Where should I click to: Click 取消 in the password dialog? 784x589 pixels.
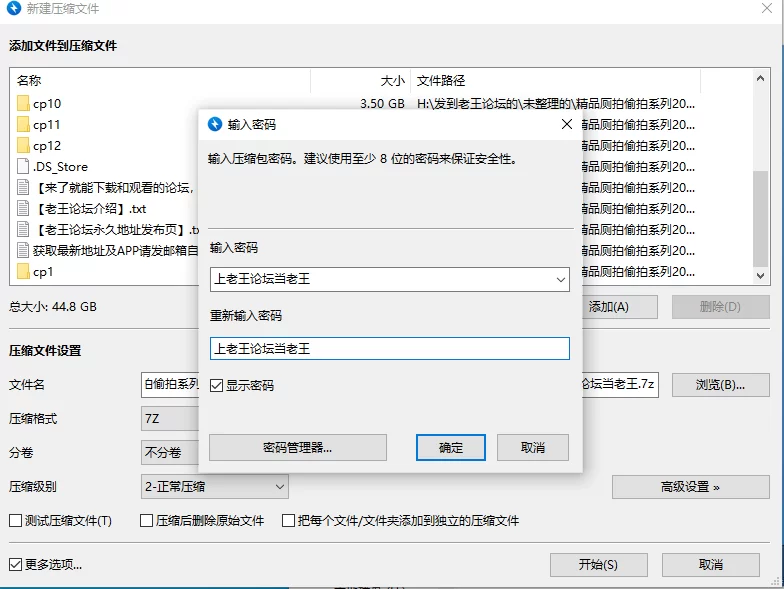click(x=532, y=448)
